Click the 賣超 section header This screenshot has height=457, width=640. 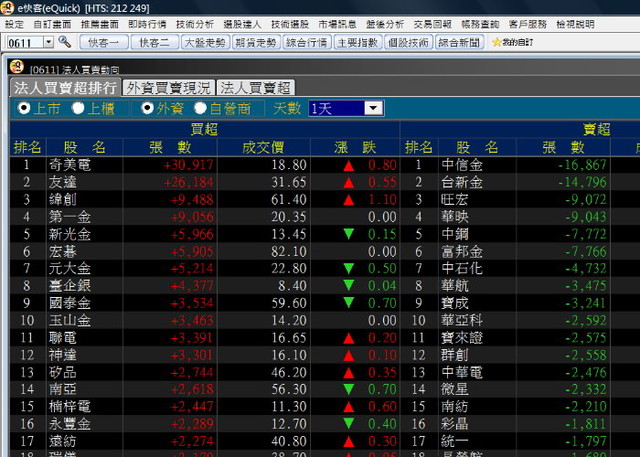[x=596, y=129]
